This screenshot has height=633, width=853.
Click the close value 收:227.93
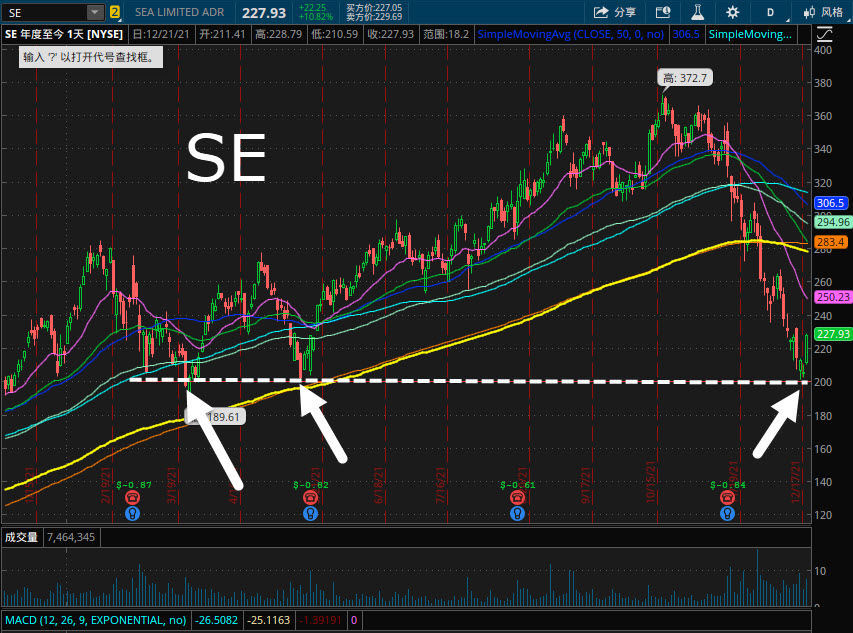pos(391,34)
